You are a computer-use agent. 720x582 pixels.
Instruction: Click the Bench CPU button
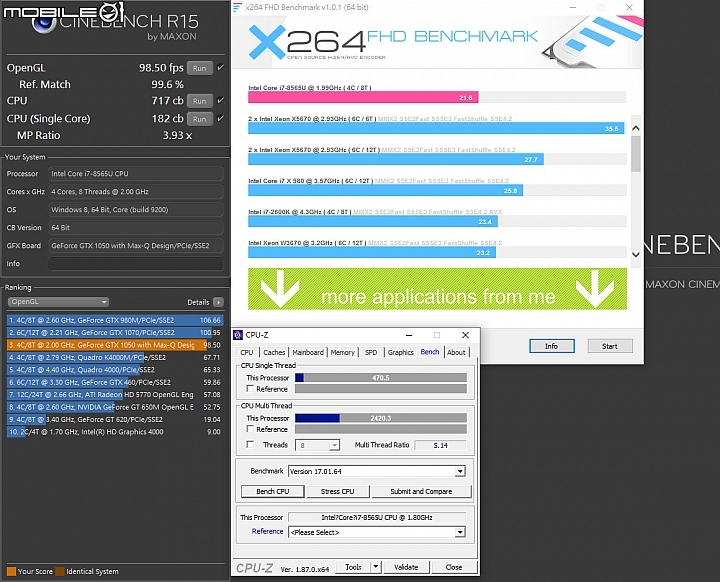[x=273, y=492]
